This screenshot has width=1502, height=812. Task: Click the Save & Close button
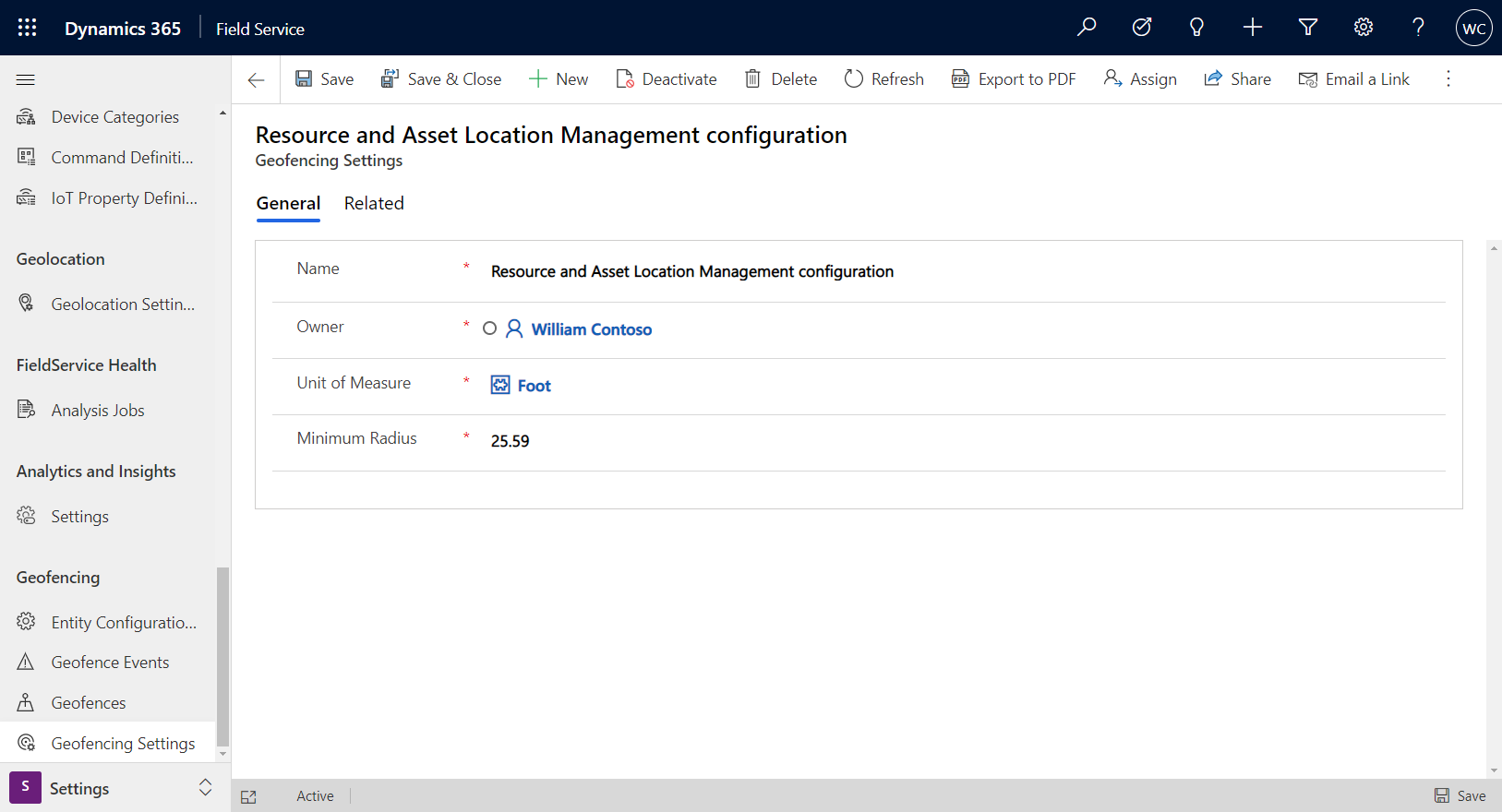[441, 79]
